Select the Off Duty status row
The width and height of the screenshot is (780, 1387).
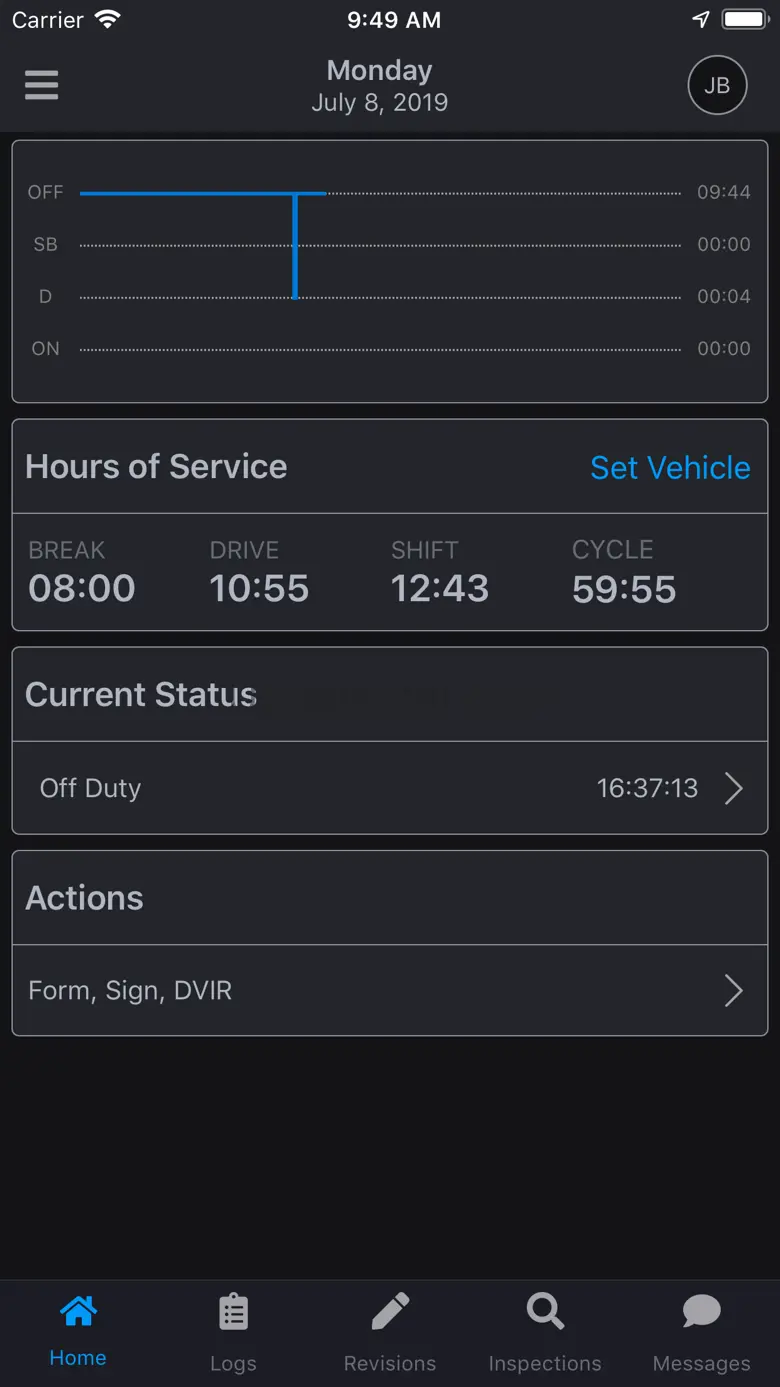coord(300,788)
